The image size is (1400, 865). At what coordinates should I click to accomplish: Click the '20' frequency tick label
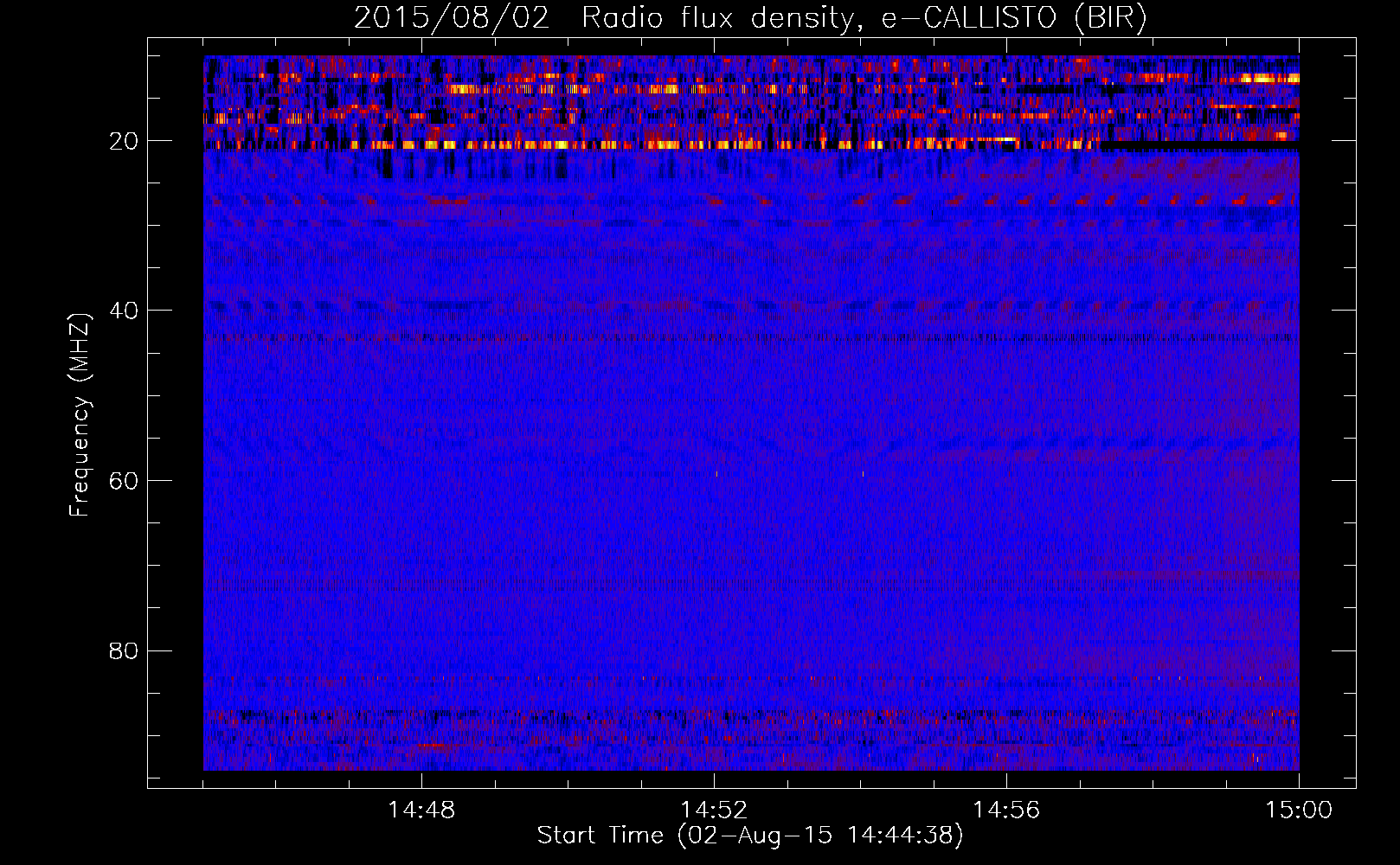click(x=124, y=141)
